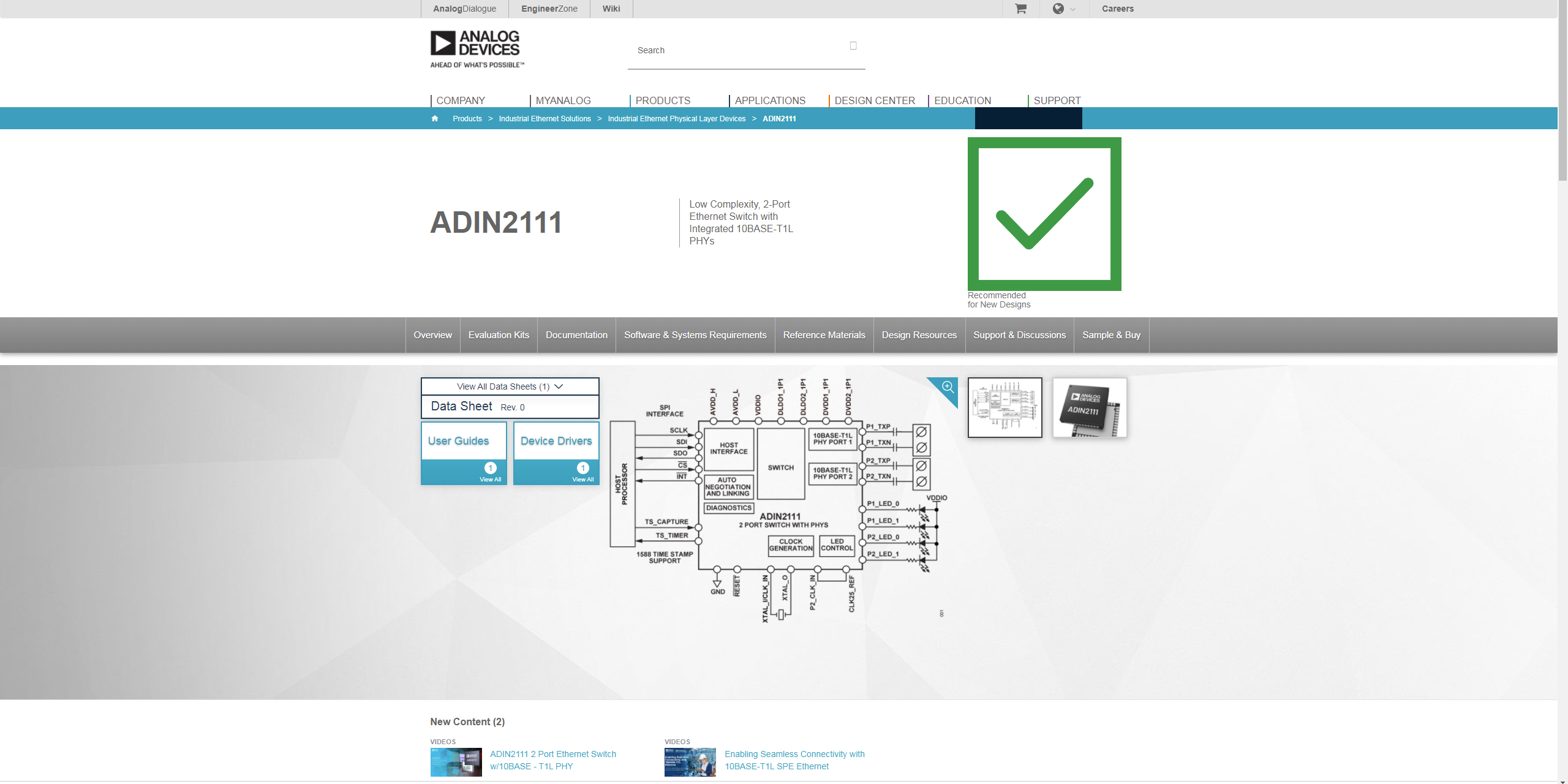Viewport: 1568px width, 784px height.
Task: Switch to the Overview tab
Action: (x=432, y=335)
